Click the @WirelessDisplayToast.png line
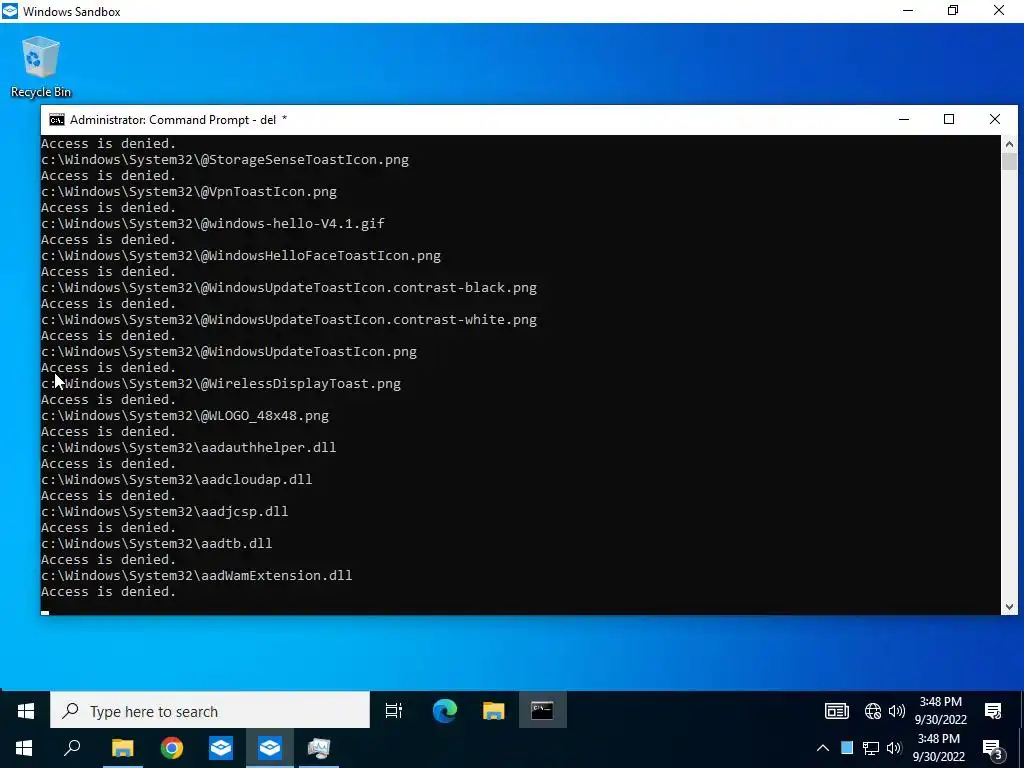1024x768 pixels. coord(221,383)
